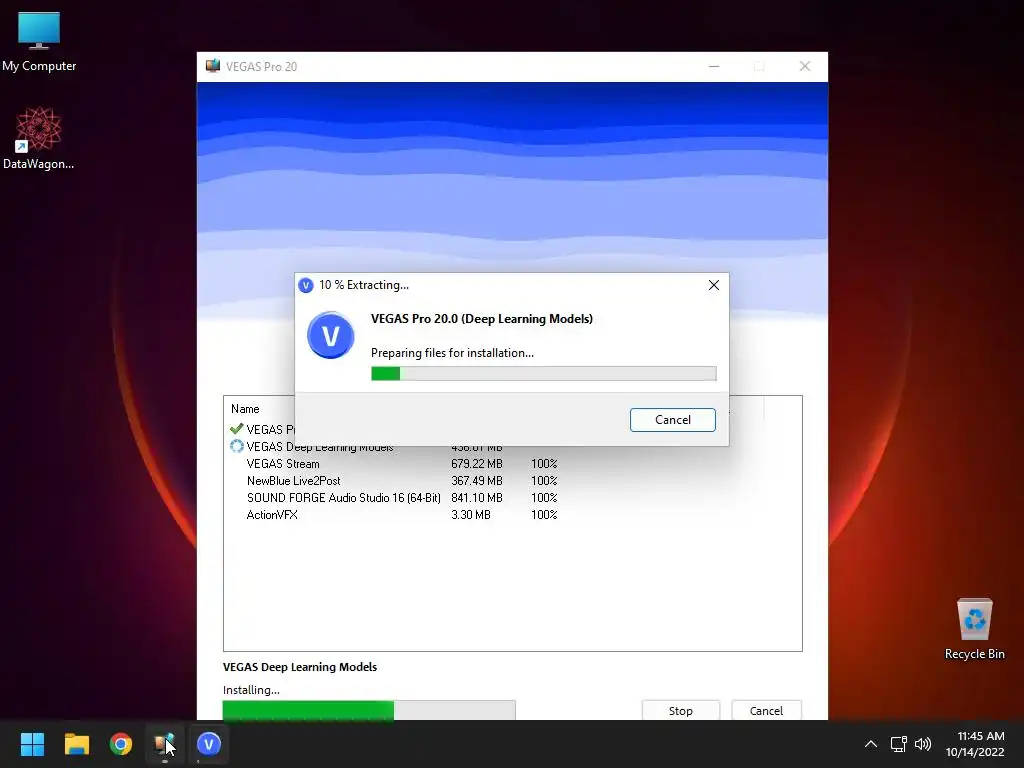The width and height of the screenshot is (1024, 768).
Task: Click the 679.22 MB size value
Action: (477, 464)
